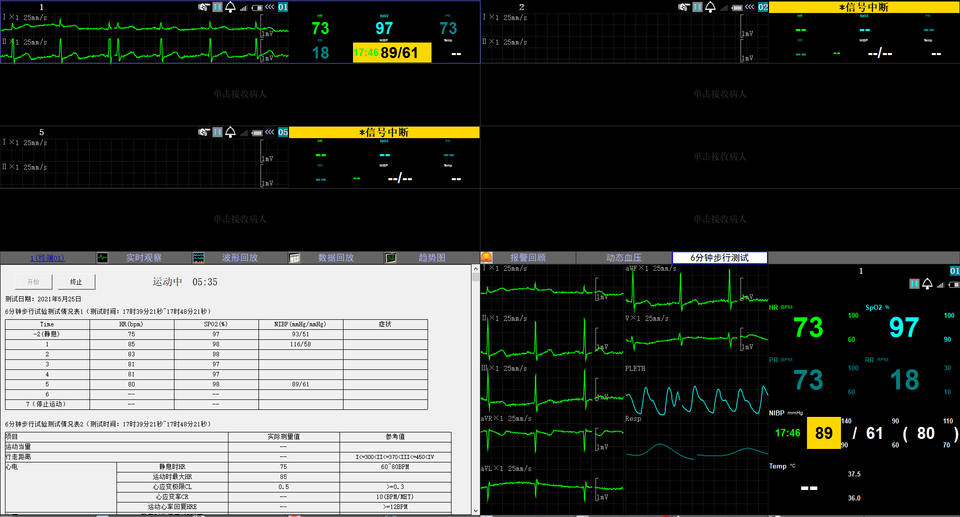
Task: Click the down arrow of the report scrollbar
Action: (x=476, y=510)
